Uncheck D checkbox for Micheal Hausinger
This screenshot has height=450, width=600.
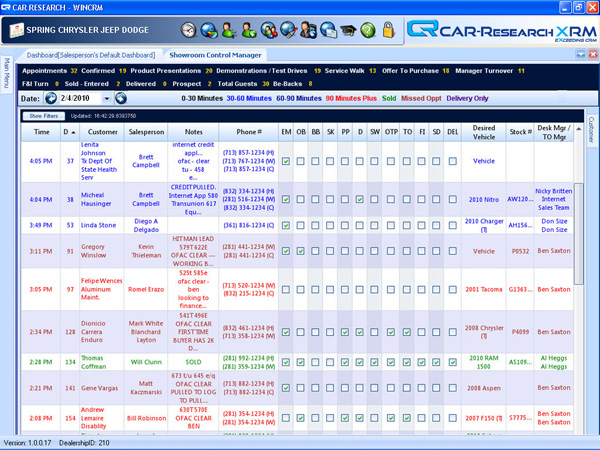[x=359, y=199]
